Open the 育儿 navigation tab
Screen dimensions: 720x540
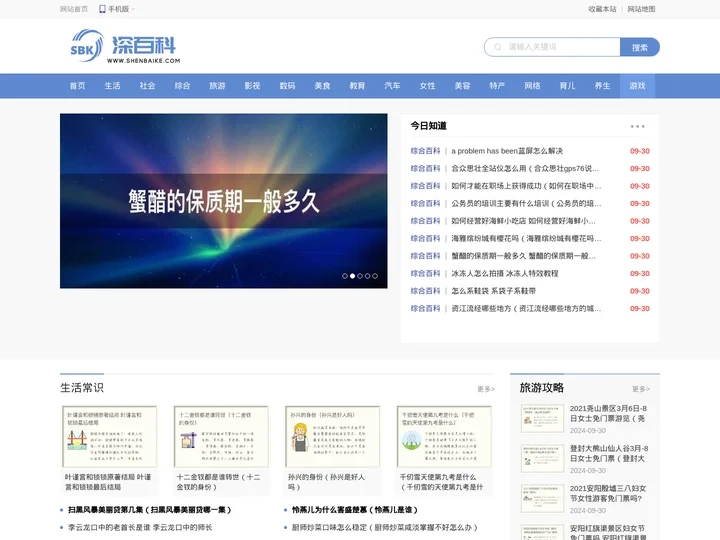point(568,86)
